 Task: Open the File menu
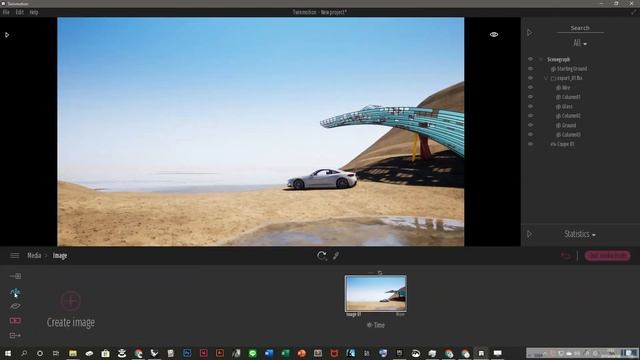[x=6, y=12]
